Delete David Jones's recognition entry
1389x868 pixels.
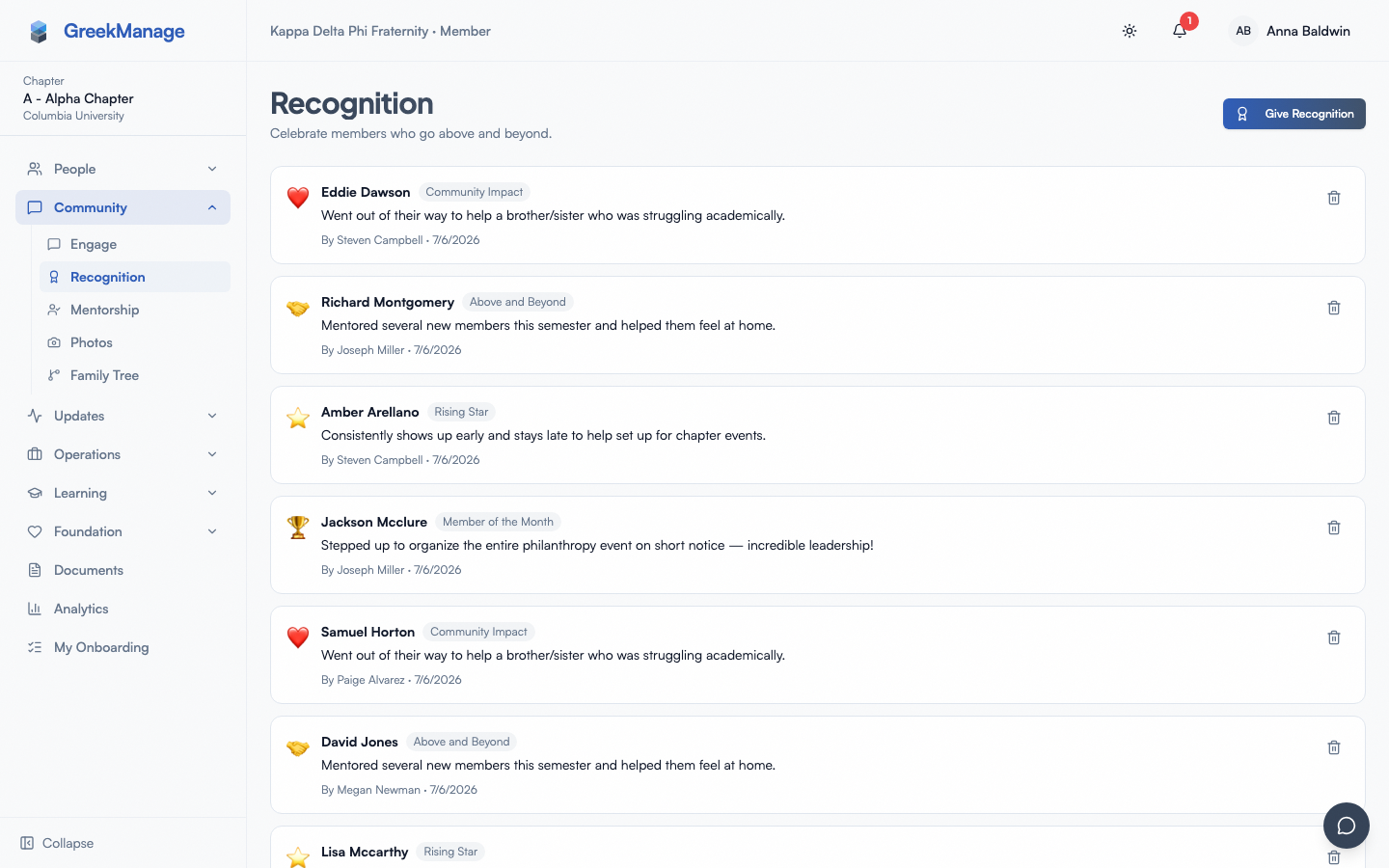pyautogui.click(x=1334, y=747)
